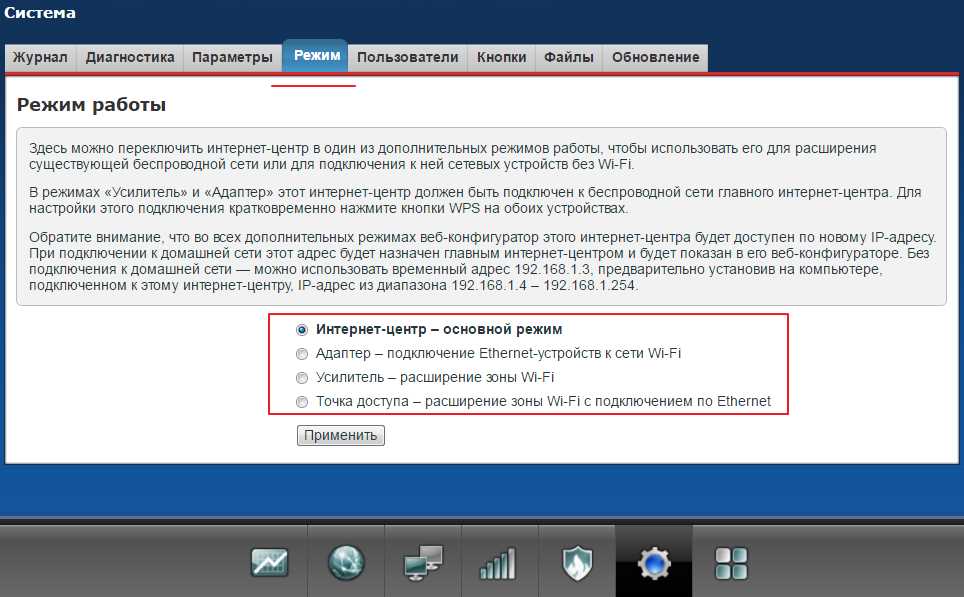Click the paragraph starting with В режимах «Усилитель»
Image resolution: width=964 pixels, height=597 pixels.
(475, 200)
